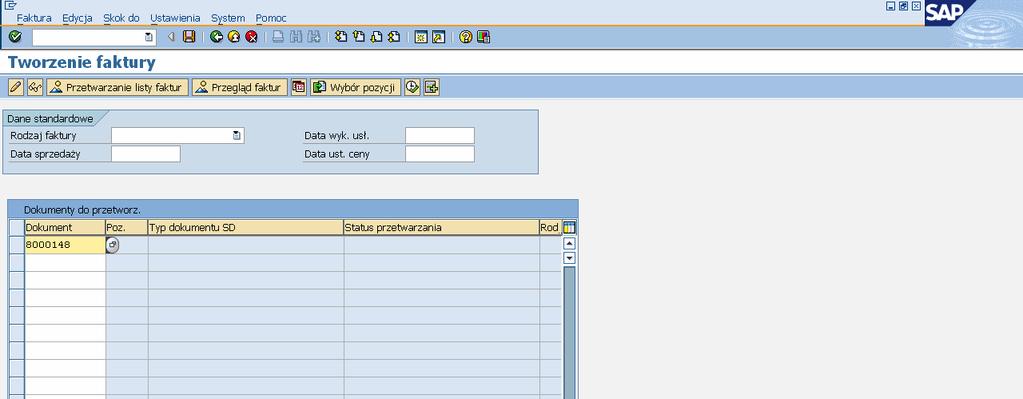Click the pencil edit icon
Image resolution: width=1023 pixels, height=399 pixels.
click(x=16, y=87)
